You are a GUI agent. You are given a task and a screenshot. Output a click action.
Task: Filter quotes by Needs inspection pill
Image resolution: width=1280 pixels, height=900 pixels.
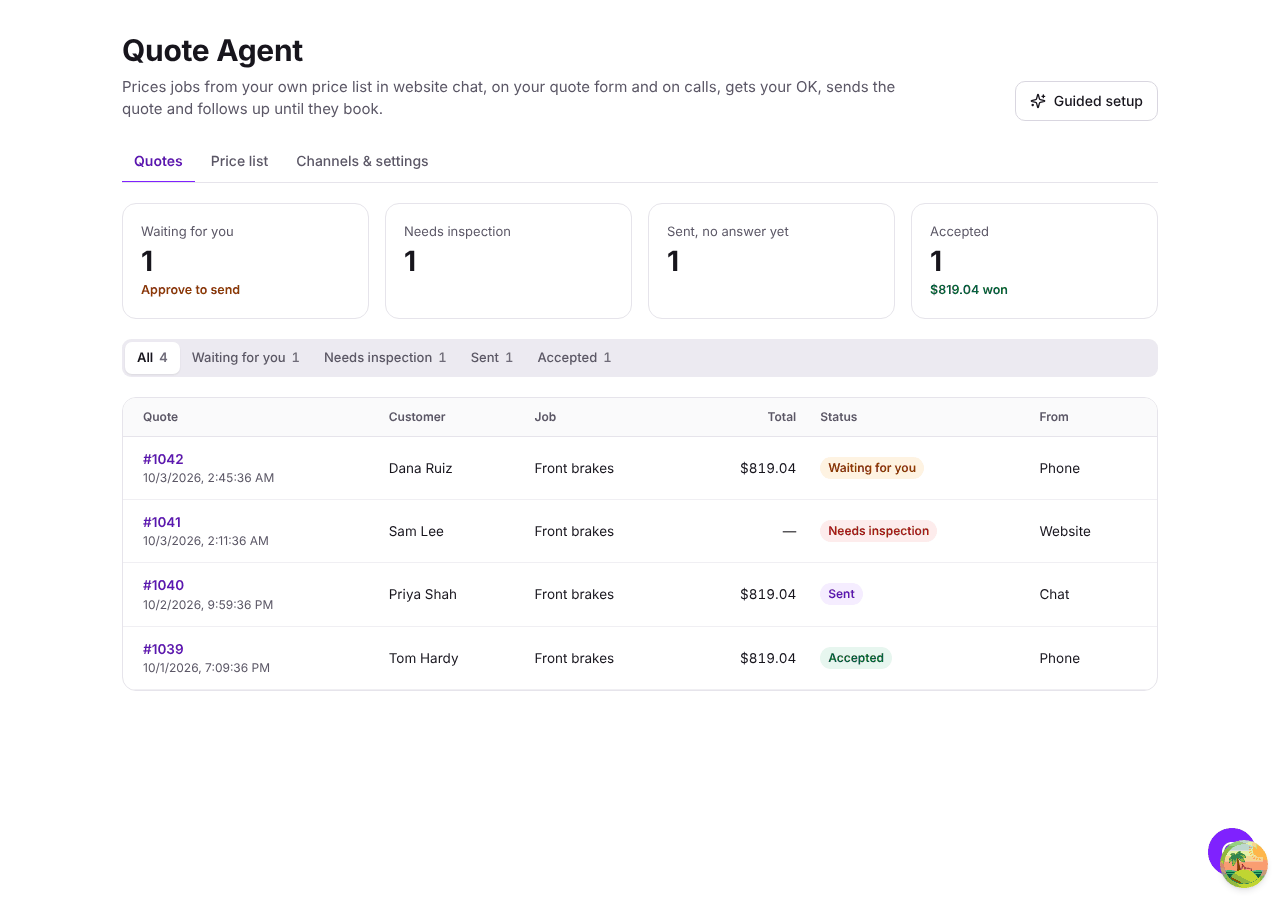pyautogui.click(x=385, y=358)
